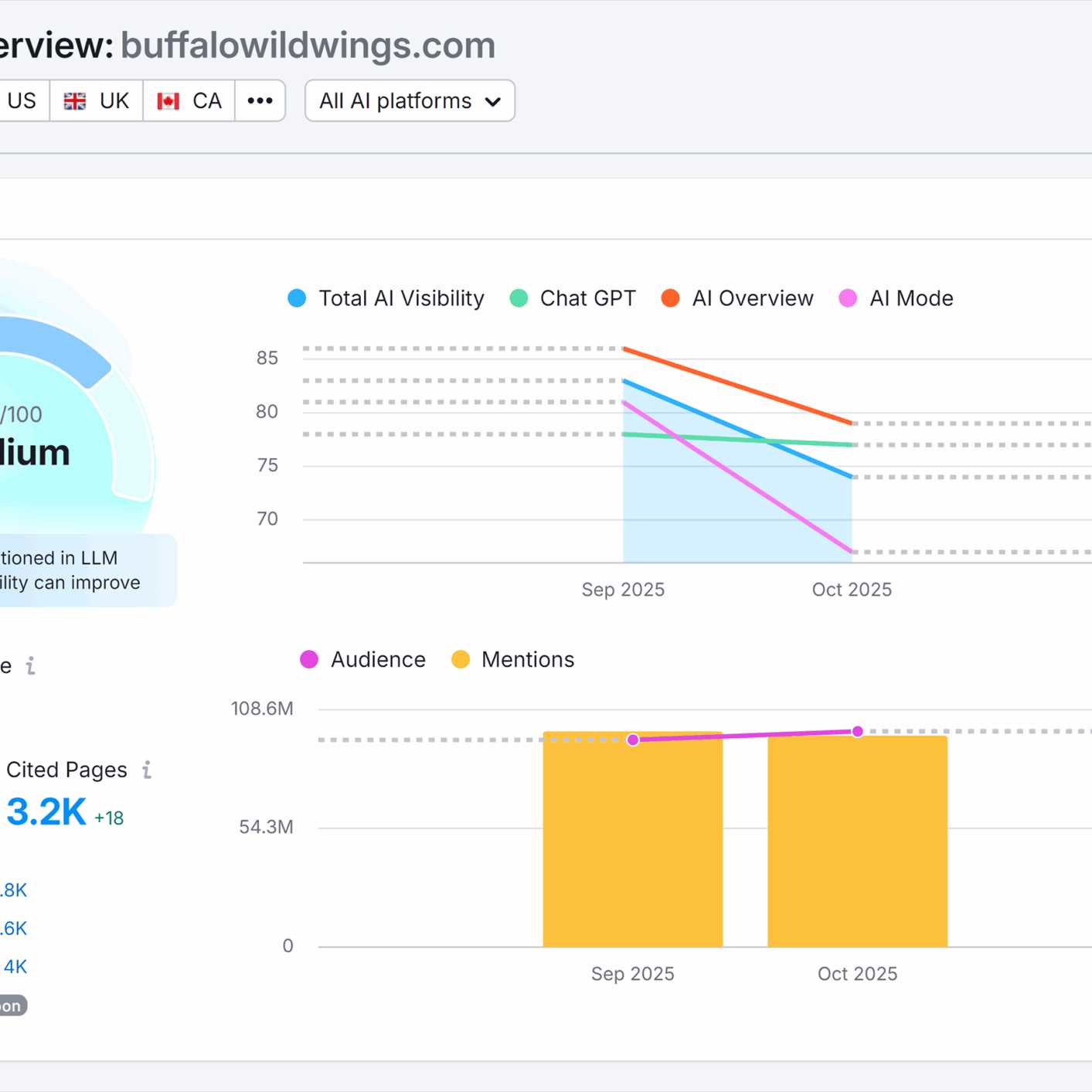
Task: Select the Sep 2025 Audience data point
Action: (x=633, y=740)
